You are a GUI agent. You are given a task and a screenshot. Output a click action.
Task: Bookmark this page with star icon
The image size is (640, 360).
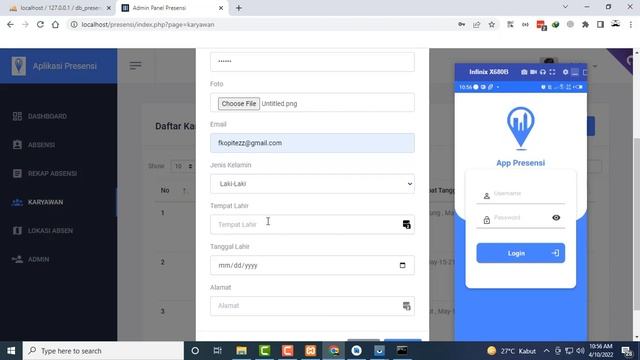[492, 24]
